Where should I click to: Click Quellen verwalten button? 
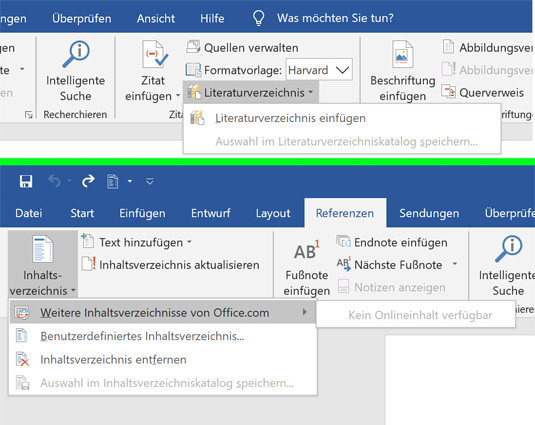coord(242,47)
